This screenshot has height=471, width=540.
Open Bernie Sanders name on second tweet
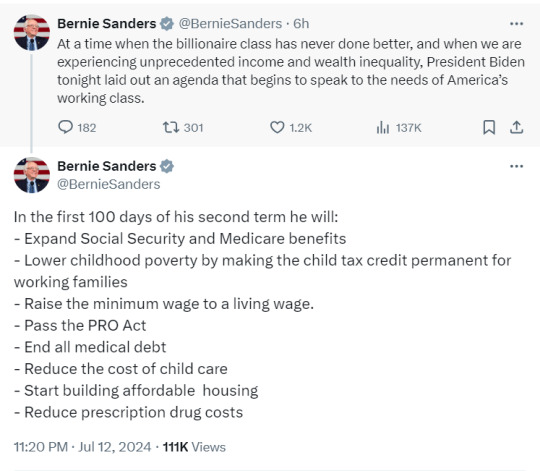click(106, 166)
